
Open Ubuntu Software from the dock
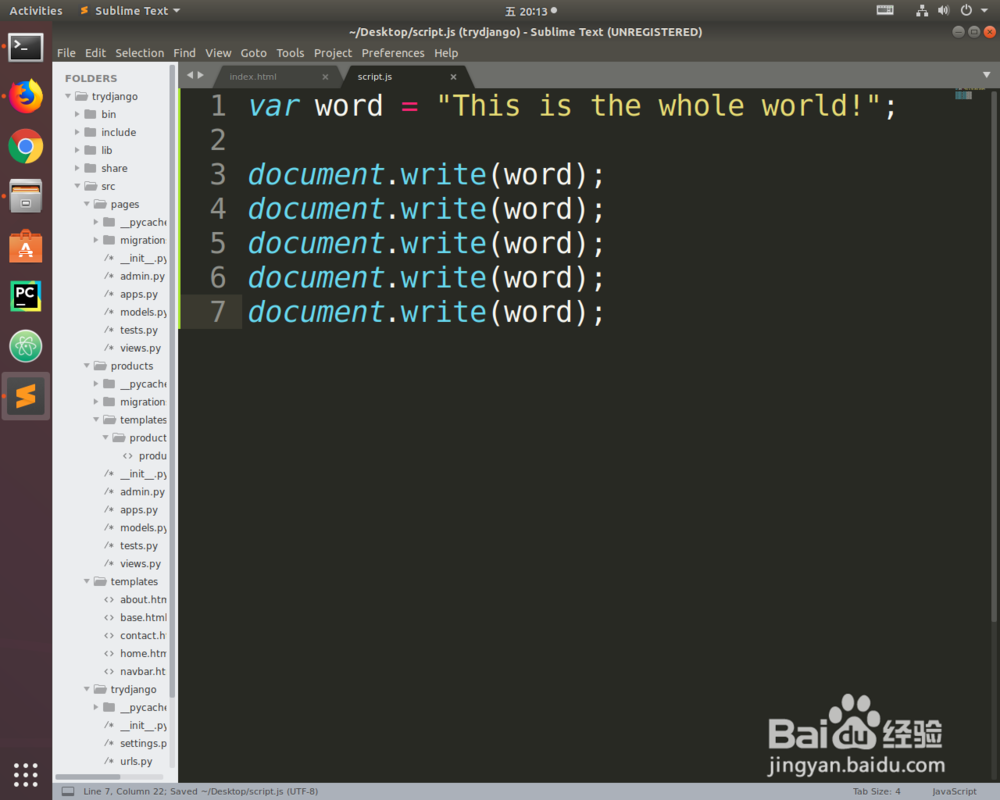[26, 246]
